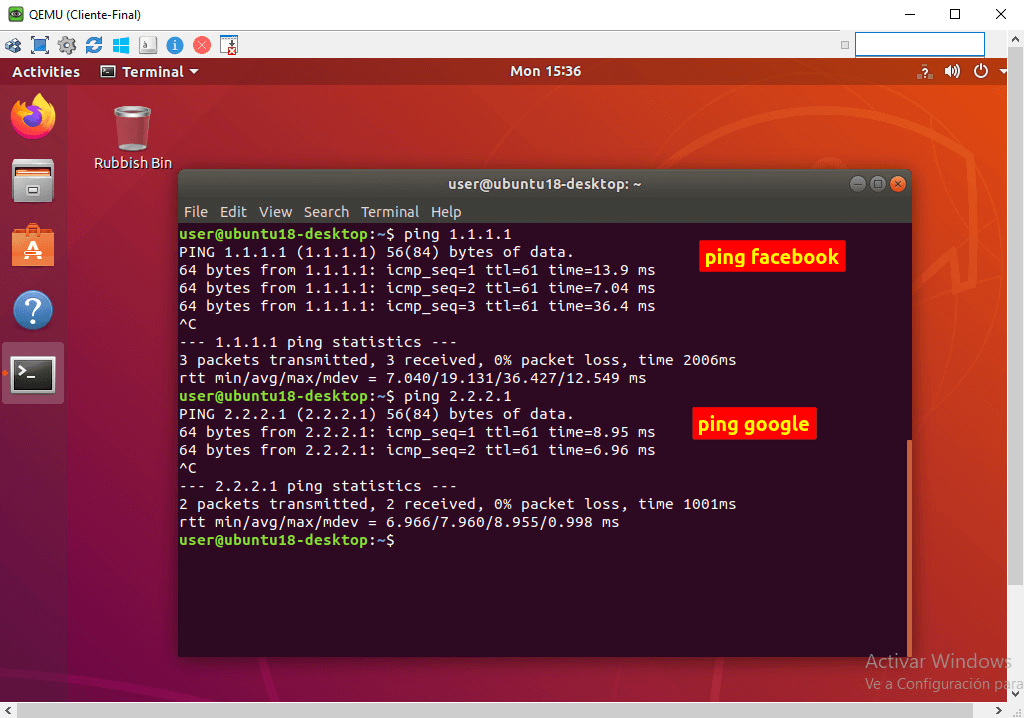Open the Help icon in the dock
Screen dimensions: 1024x718
coord(33,310)
